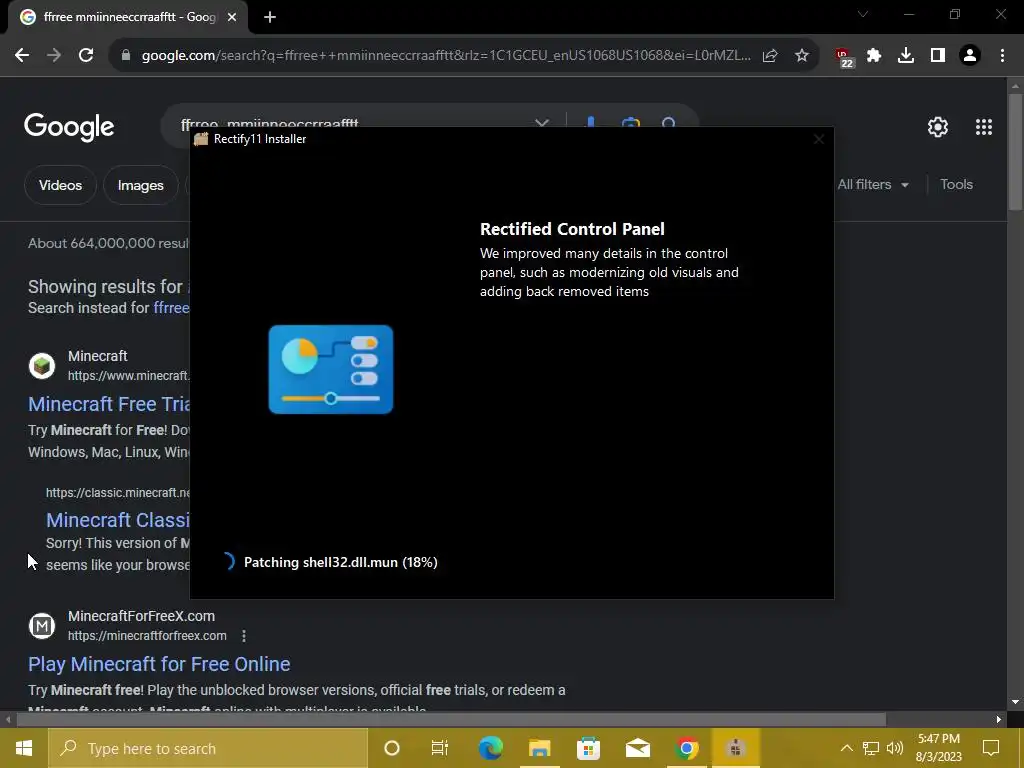Click the installer's progress spinner
The image size is (1024, 768).
227,562
